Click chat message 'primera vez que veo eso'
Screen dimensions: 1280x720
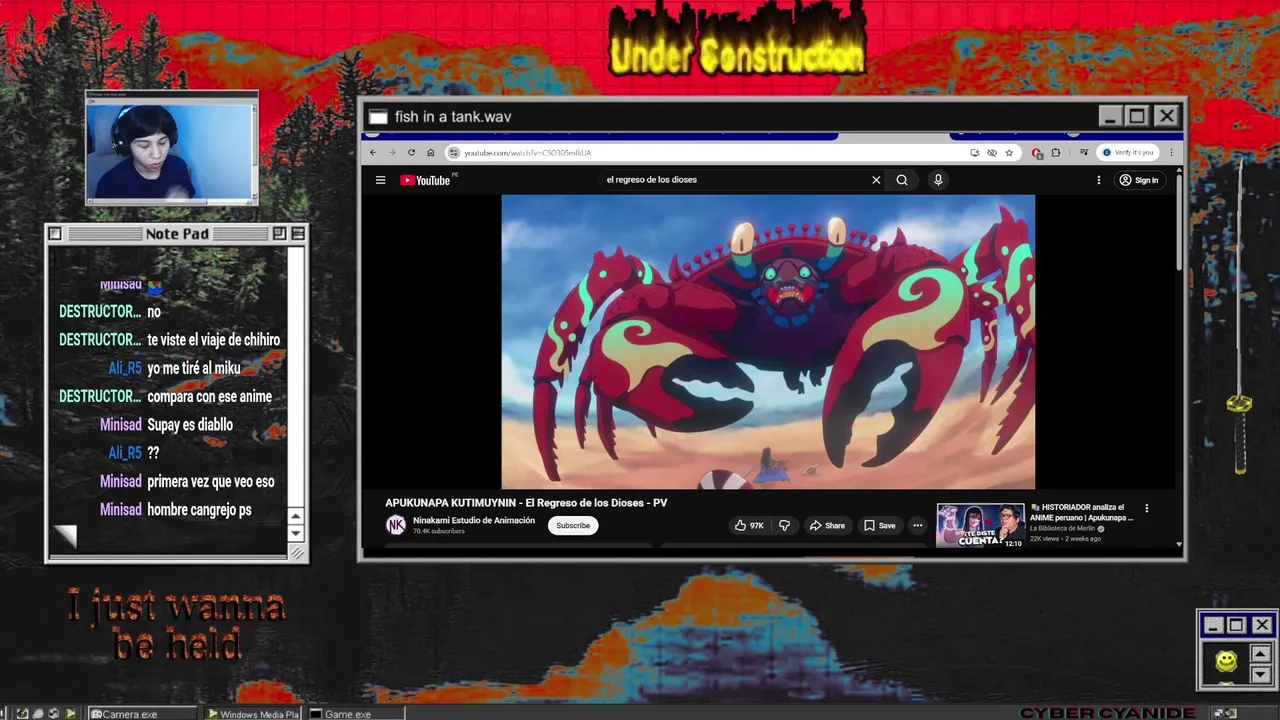(x=211, y=482)
